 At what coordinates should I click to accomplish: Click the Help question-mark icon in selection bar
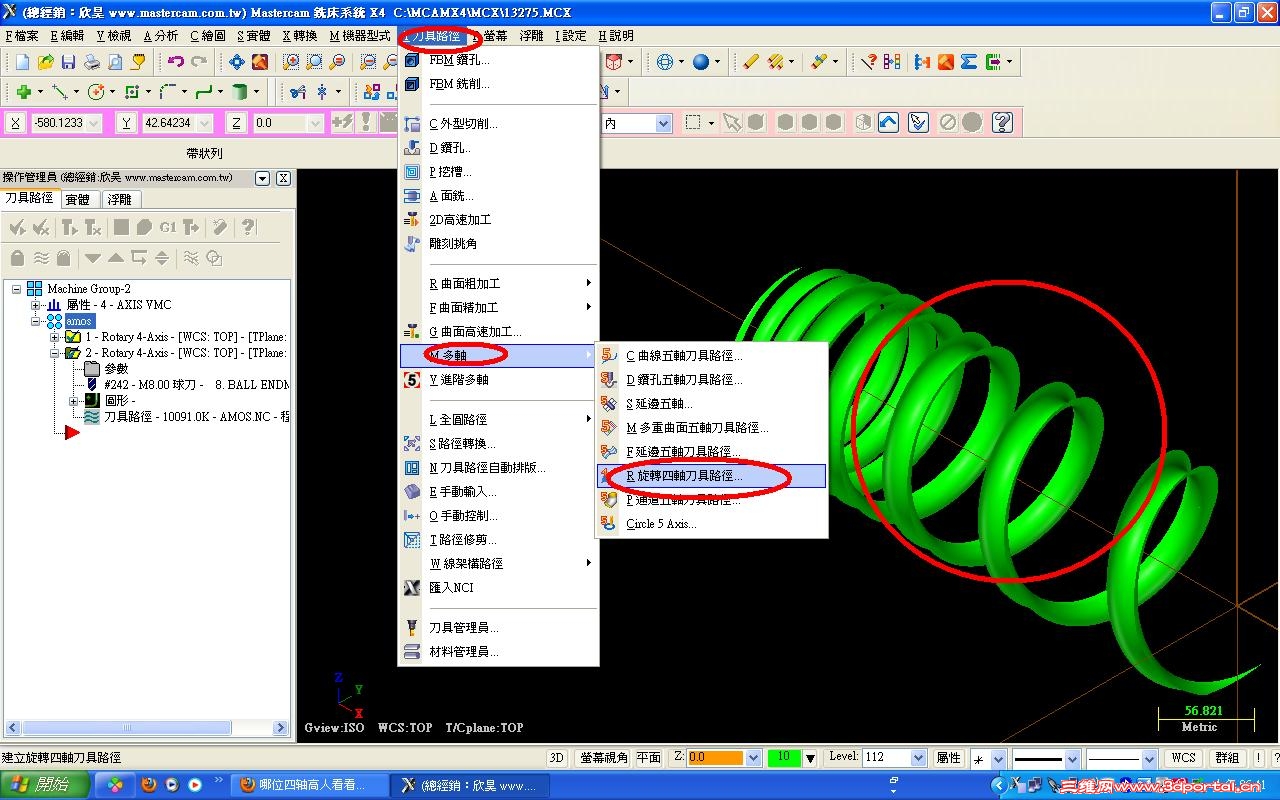click(x=1003, y=123)
